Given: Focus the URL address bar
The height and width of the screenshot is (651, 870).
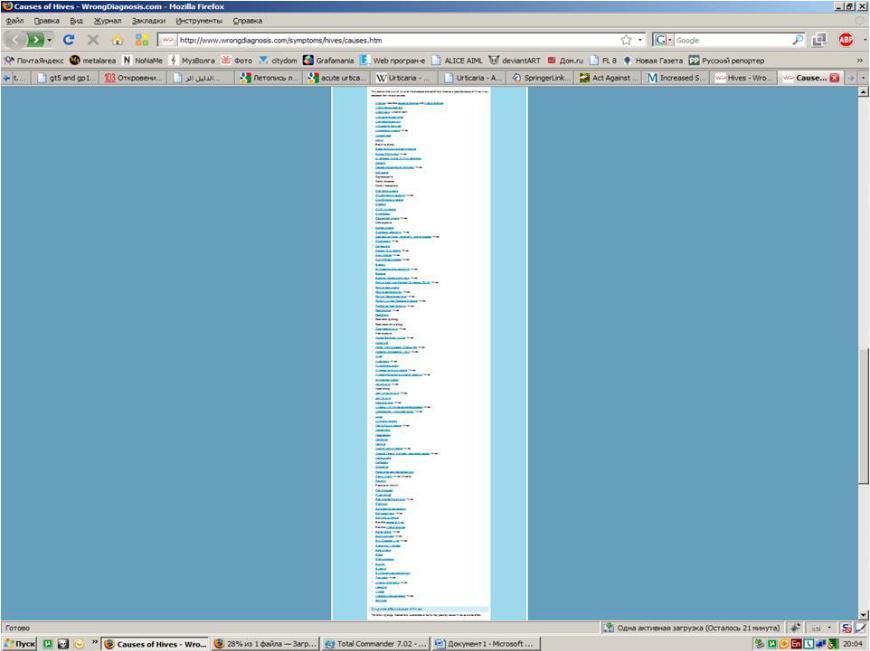Looking at the screenshot, I should pyautogui.click(x=397, y=40).
